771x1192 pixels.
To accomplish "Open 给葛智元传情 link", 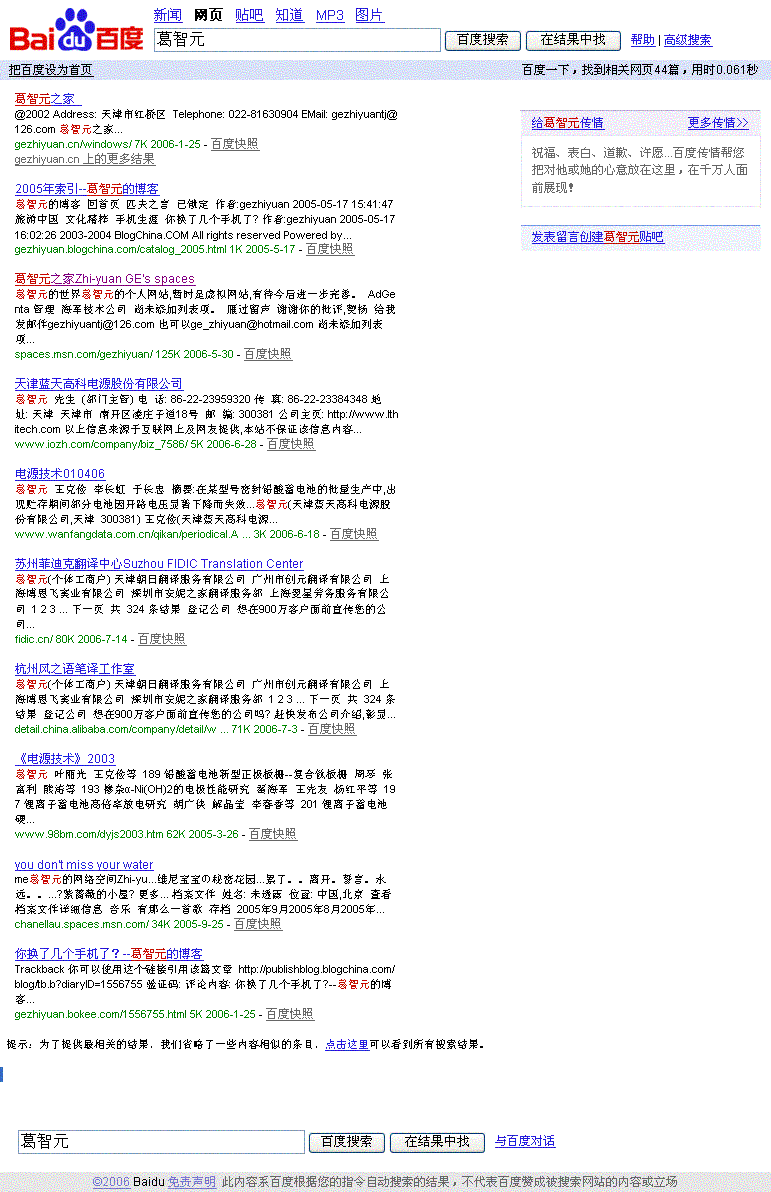I will 567,123.
